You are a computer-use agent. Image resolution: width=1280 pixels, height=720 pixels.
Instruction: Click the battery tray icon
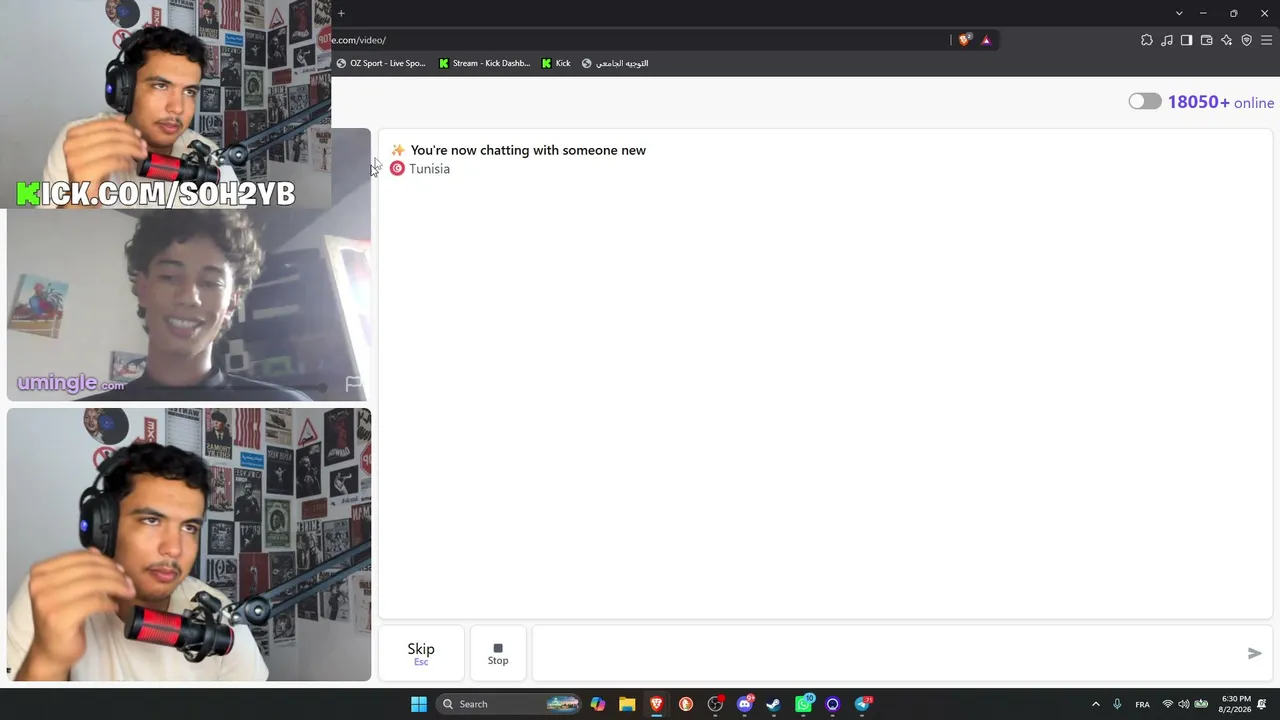(1201, 704)
